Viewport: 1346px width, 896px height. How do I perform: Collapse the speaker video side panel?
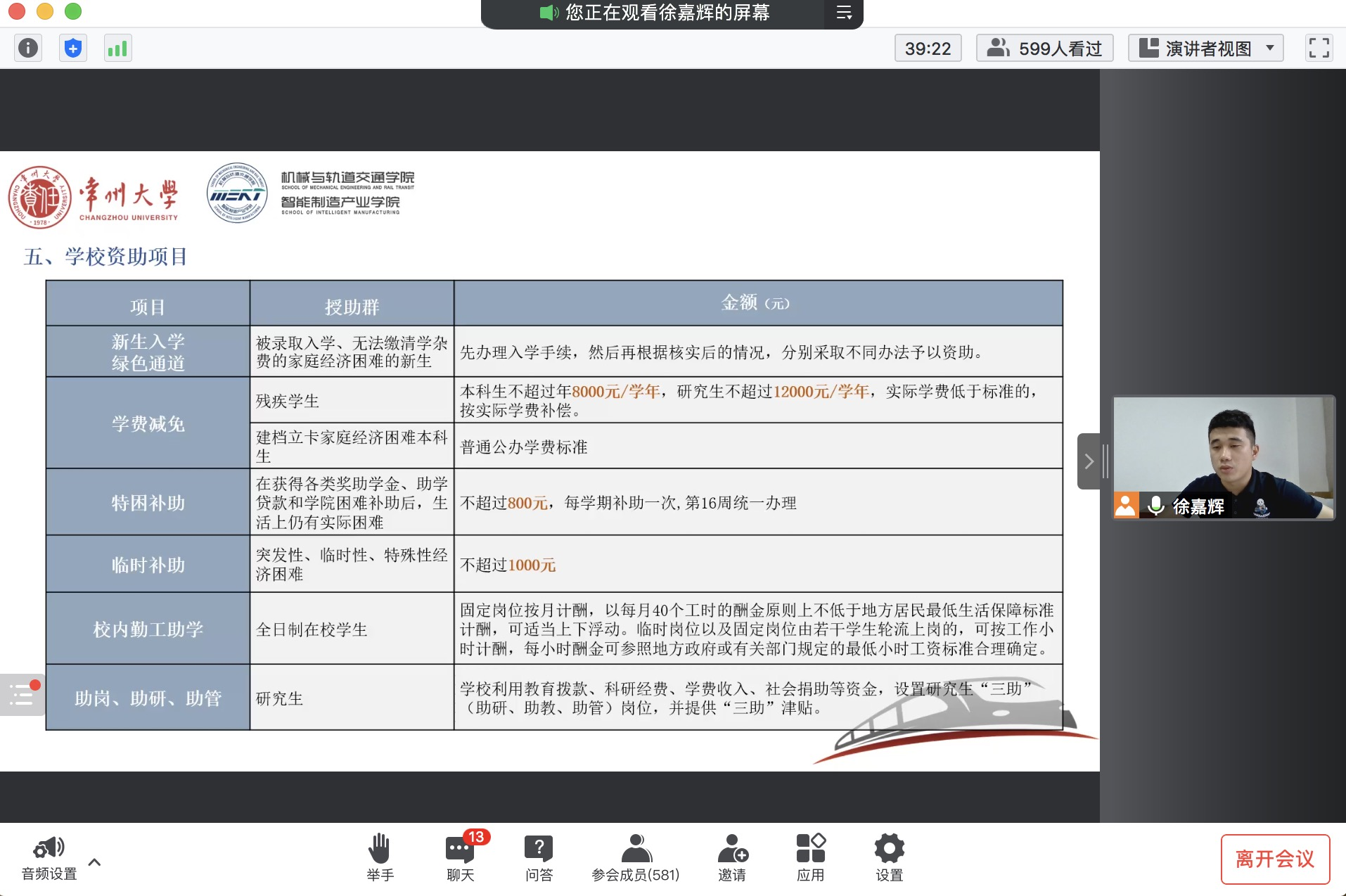[1089, 461]
